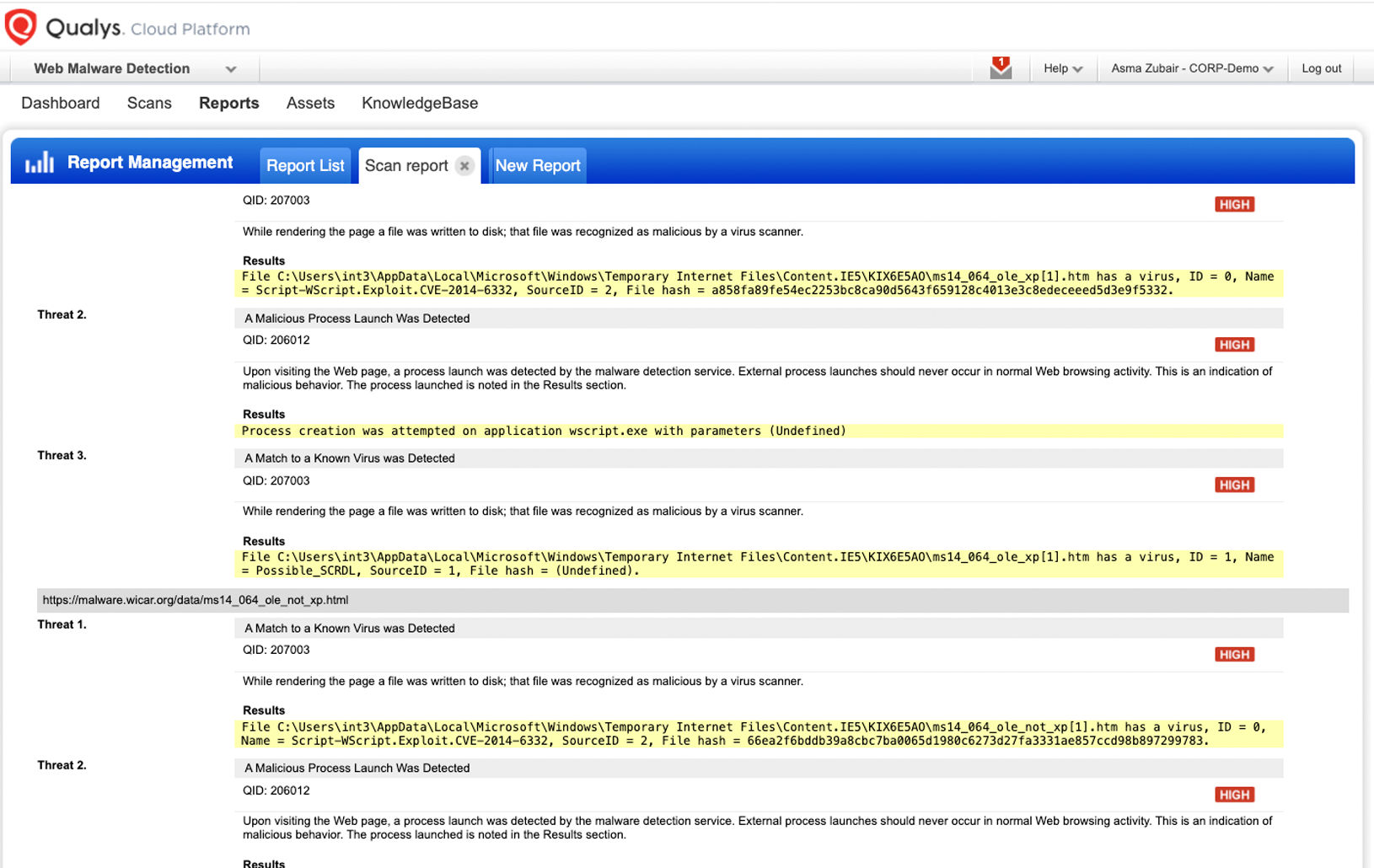Click the Log out link

[x=1321, y=69]
